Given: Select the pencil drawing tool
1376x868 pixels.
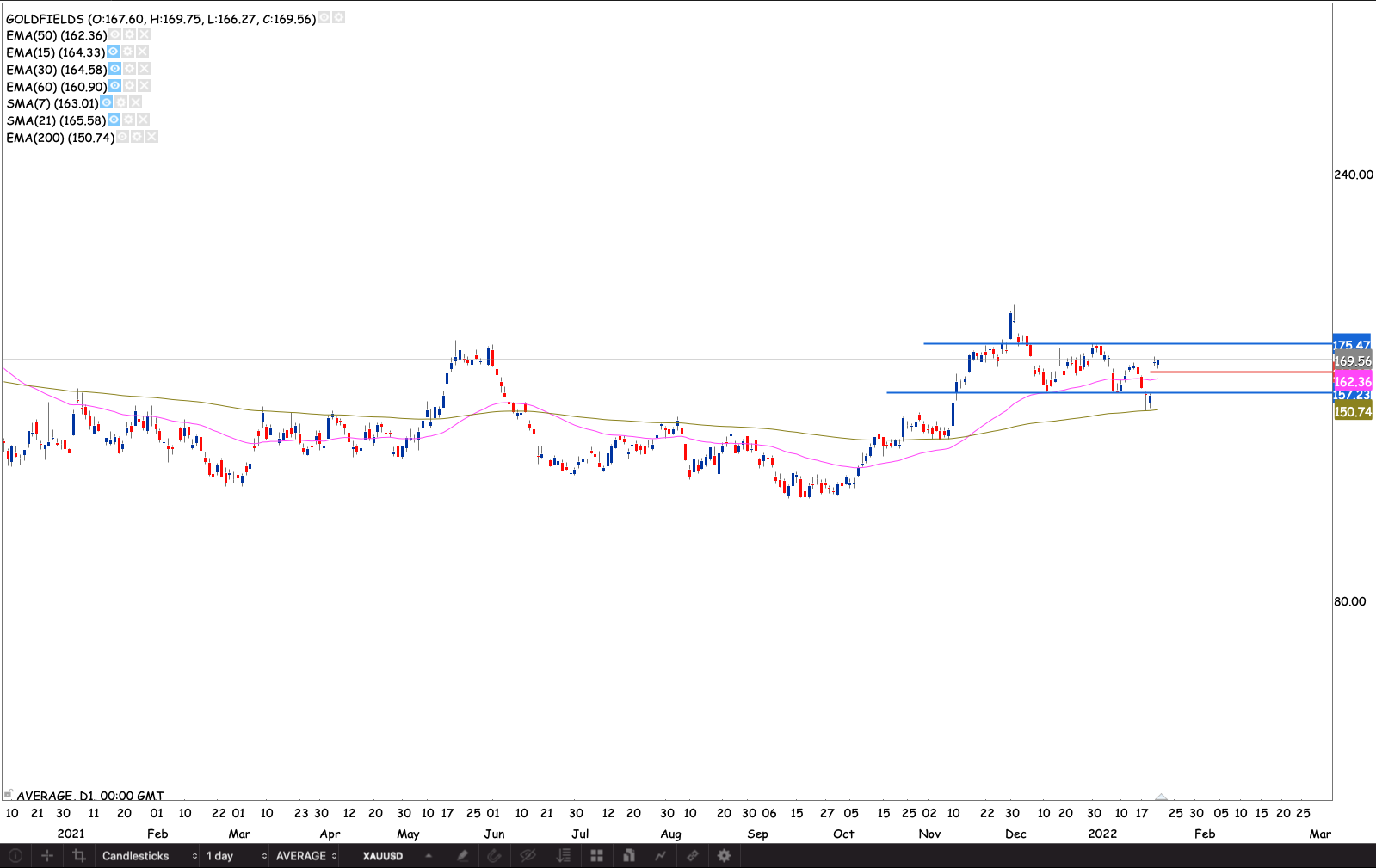Looking at the screenshot, I should (463, 856).
